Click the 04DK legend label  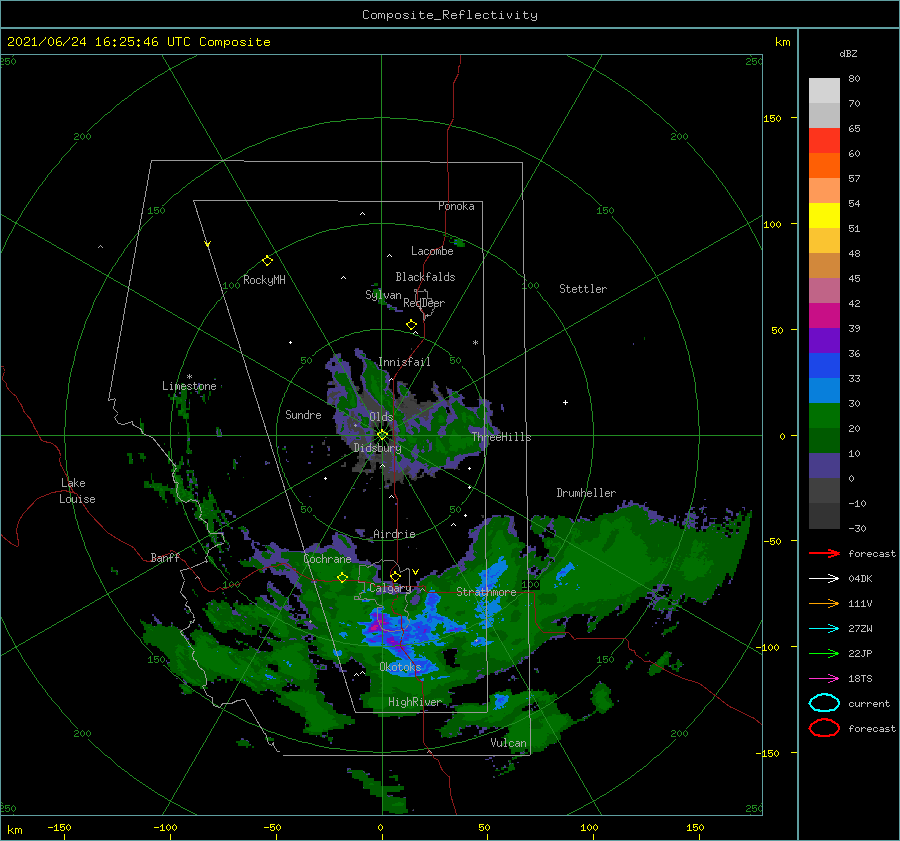tap(860, 579)
